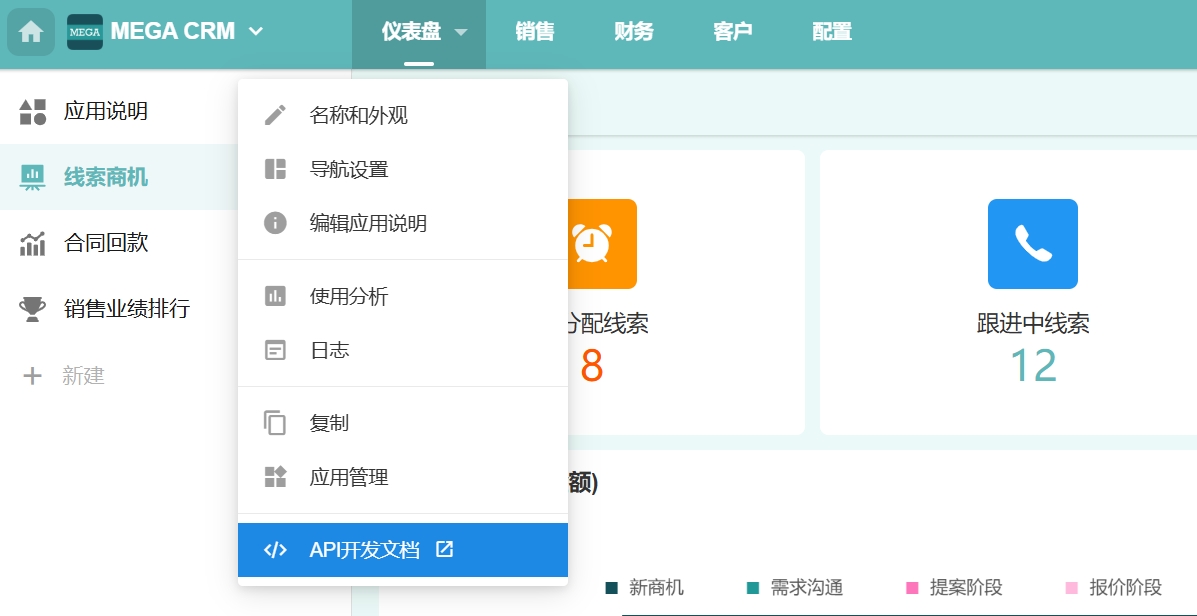Click the plus icon next to 新建

click(33, 376)
